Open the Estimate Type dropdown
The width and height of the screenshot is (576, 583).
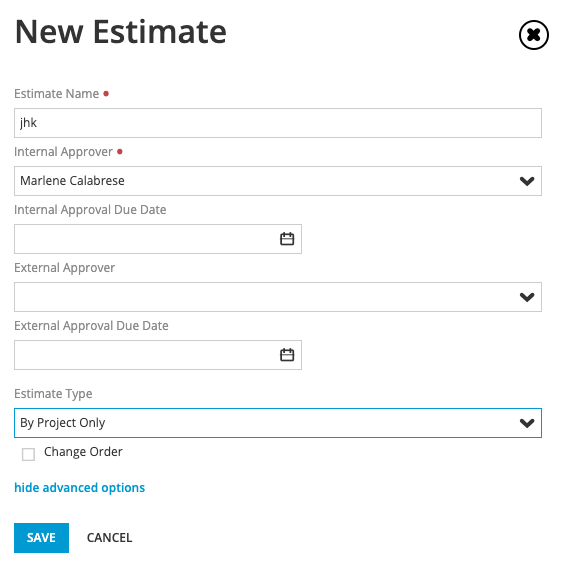pyautogui.click(x=278, y=423)
